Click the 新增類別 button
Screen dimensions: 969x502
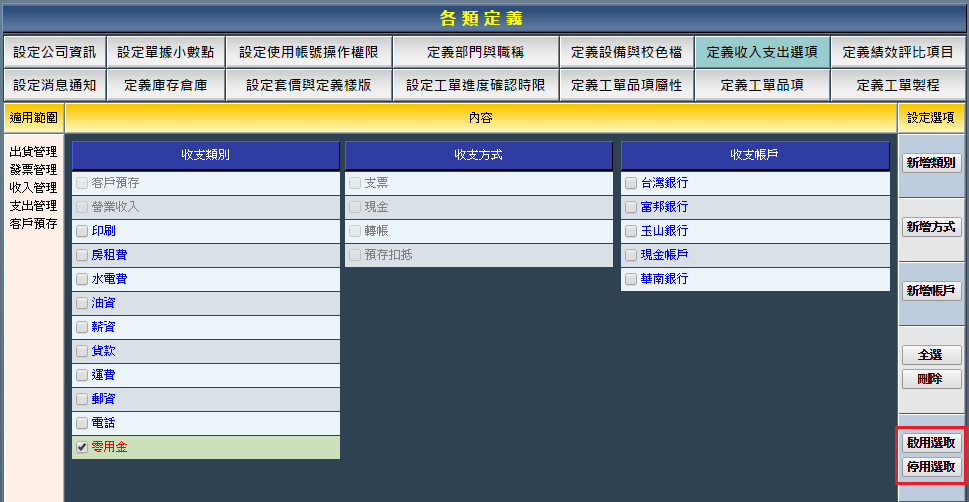point(931,163)
